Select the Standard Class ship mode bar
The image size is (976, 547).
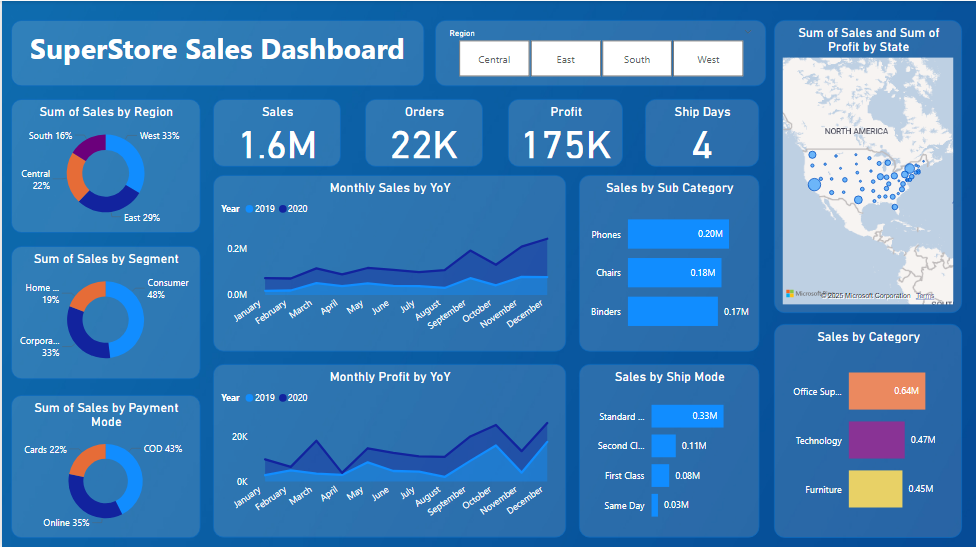pyautogui.click(x=687, y=416)
